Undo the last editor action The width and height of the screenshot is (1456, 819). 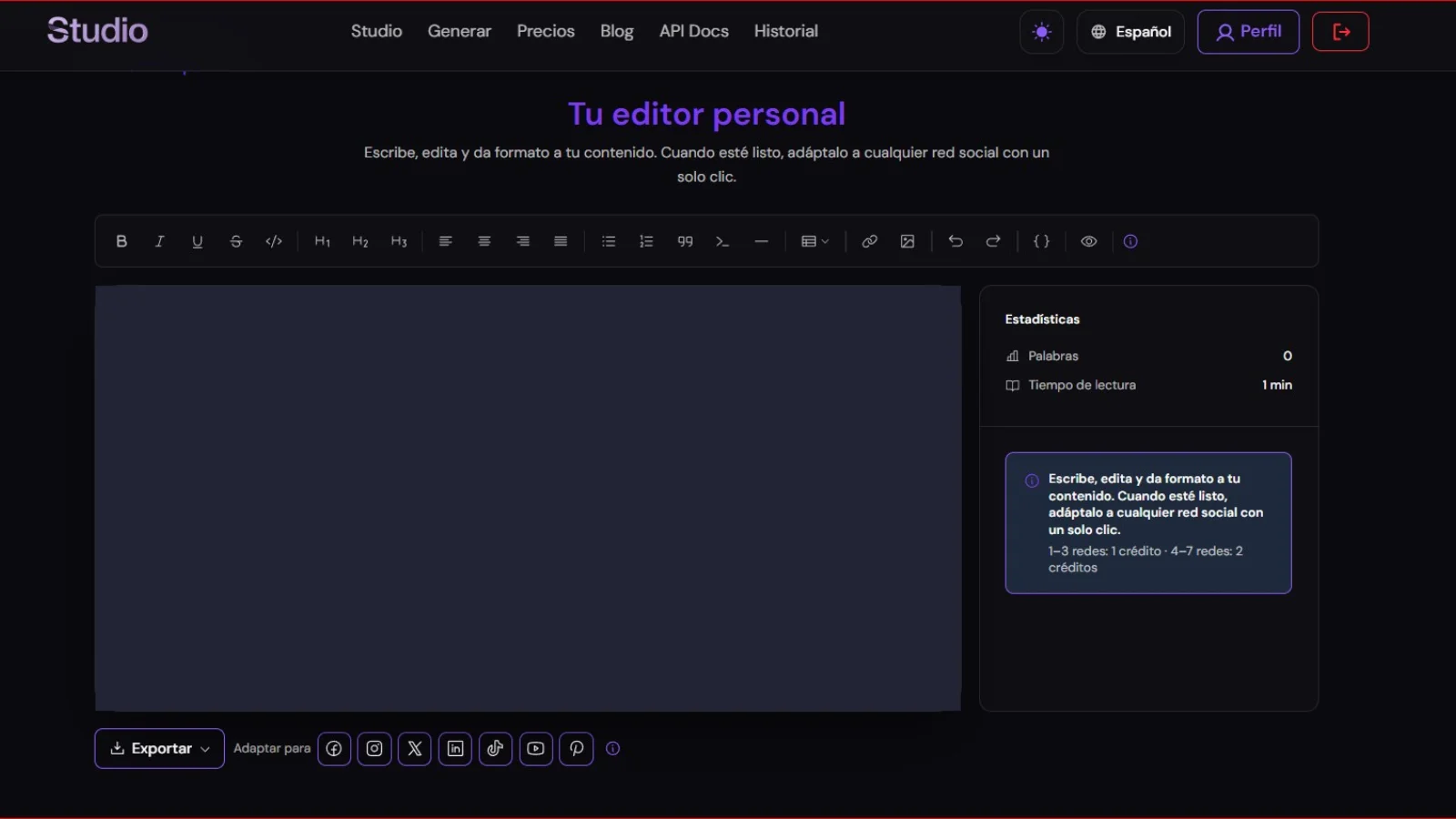[x=955, y=241]
